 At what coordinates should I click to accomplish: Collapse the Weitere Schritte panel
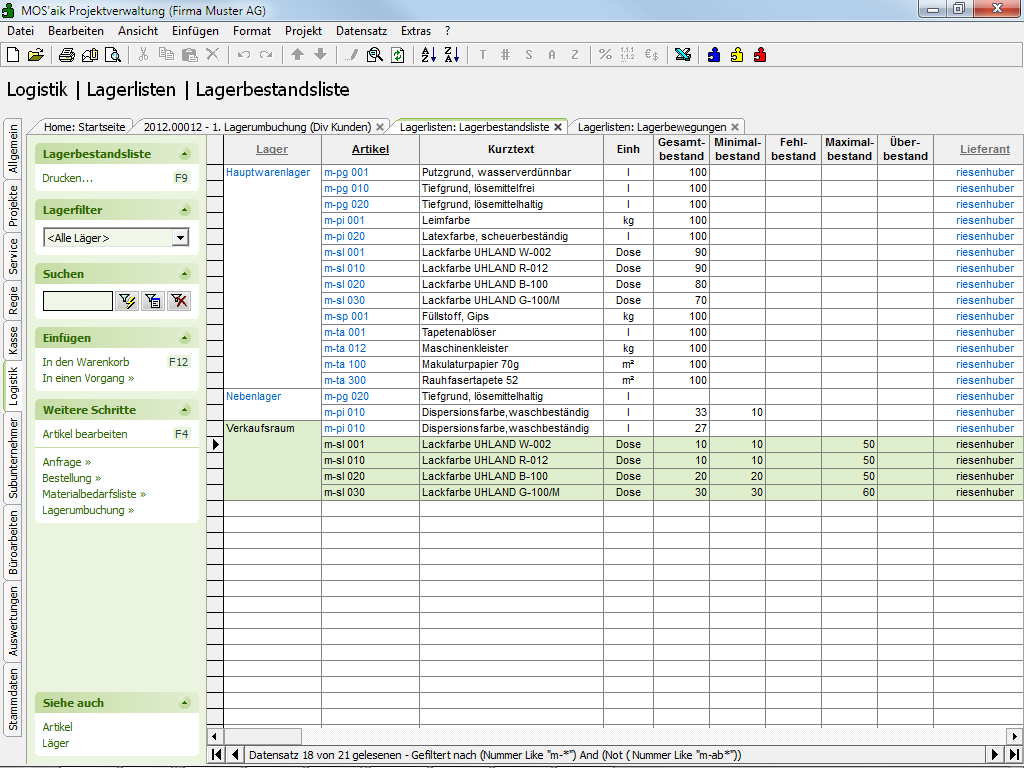tap(184, 410)
